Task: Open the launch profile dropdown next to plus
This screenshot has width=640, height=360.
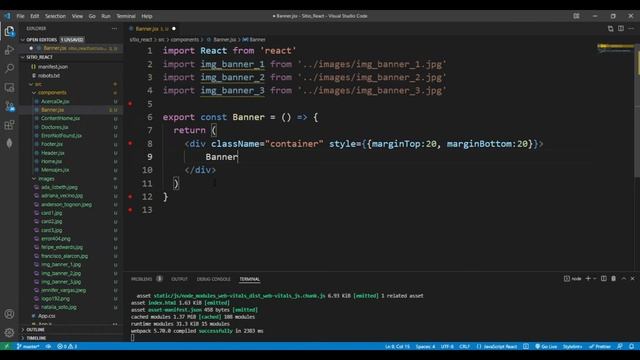Action: tap(595, 278)
